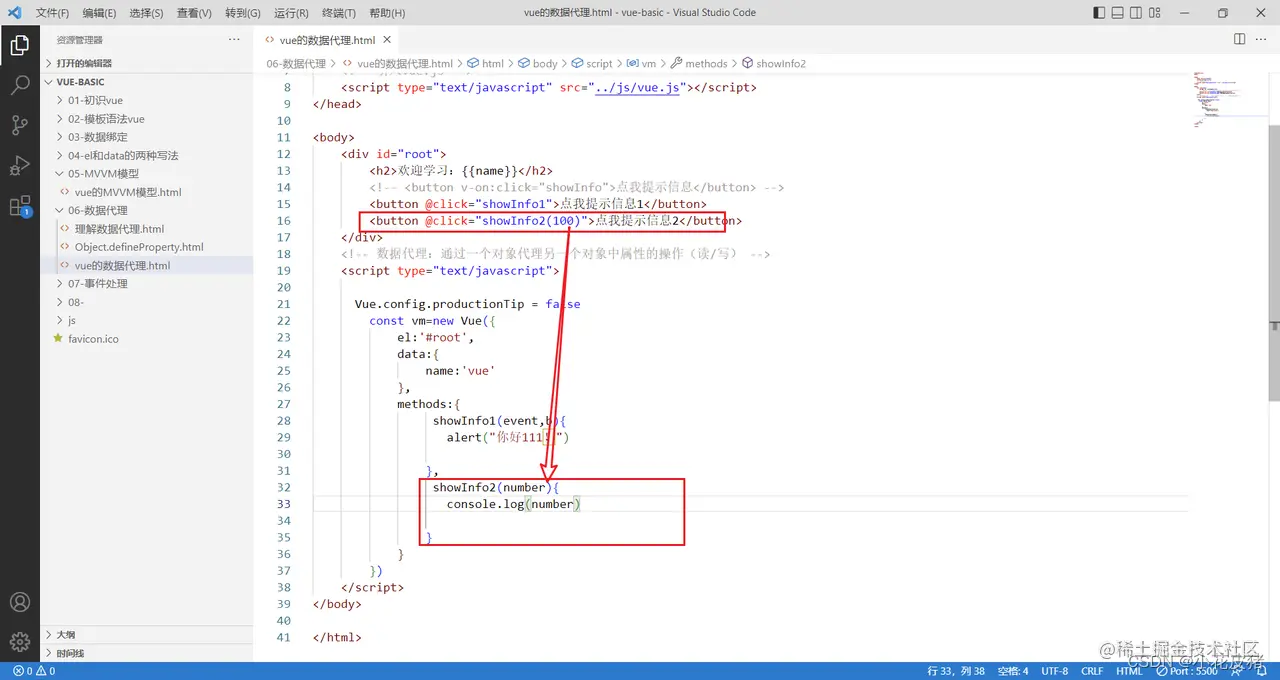Image resolution: width=1280 pixels, height=680 pixels.
Task: Click the vm breadcrumb item
Action: click(x=641, y=63)
